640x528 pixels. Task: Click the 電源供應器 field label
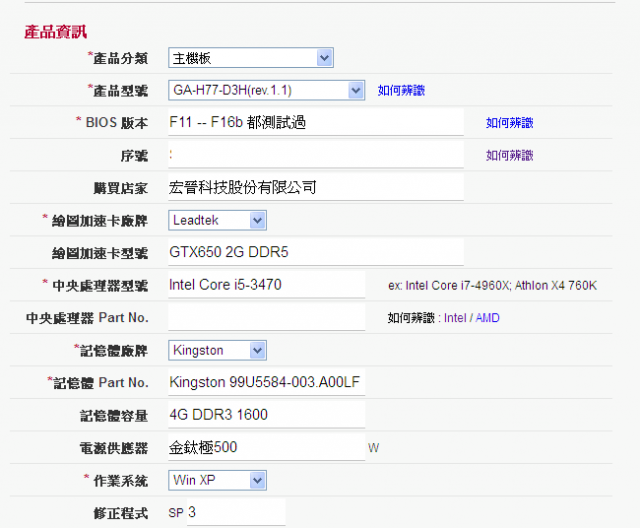(113, 448)
